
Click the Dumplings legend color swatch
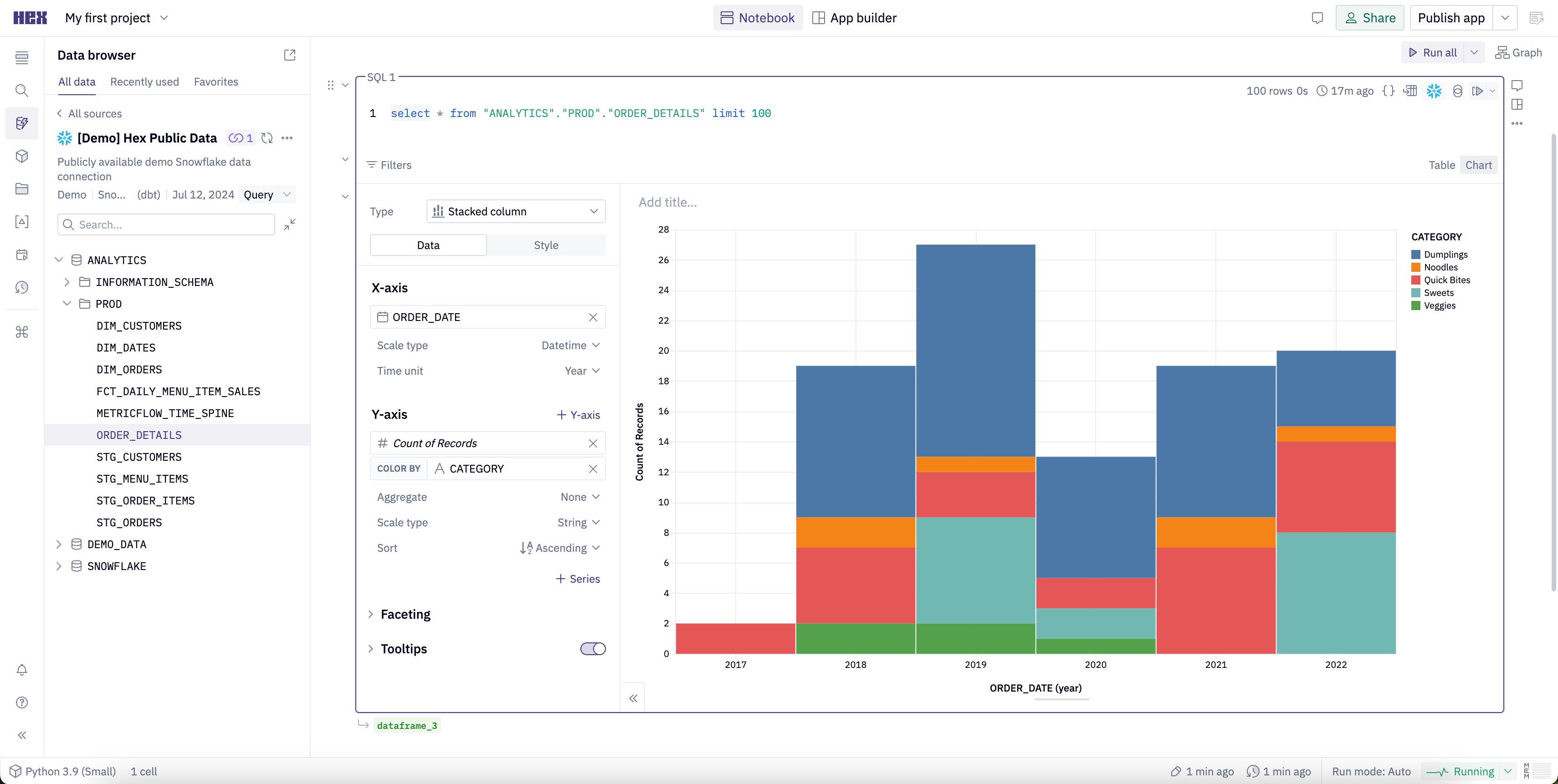pos(1415,255)
